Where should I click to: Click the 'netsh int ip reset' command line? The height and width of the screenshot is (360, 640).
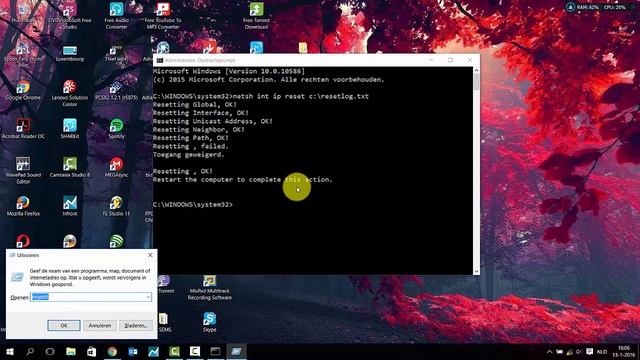(260, 96)
